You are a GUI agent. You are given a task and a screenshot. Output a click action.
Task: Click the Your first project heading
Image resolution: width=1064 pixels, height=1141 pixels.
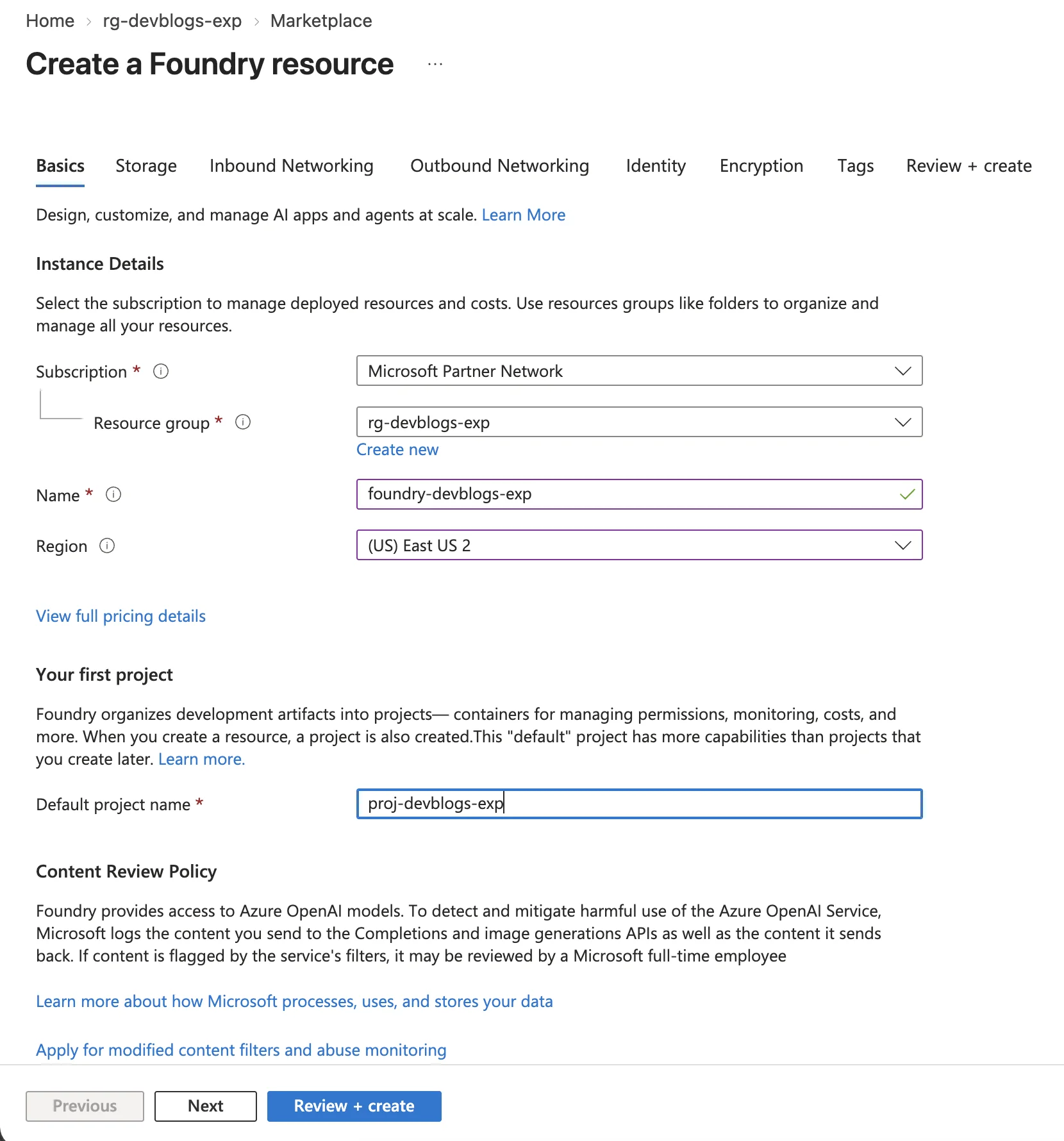104,674
